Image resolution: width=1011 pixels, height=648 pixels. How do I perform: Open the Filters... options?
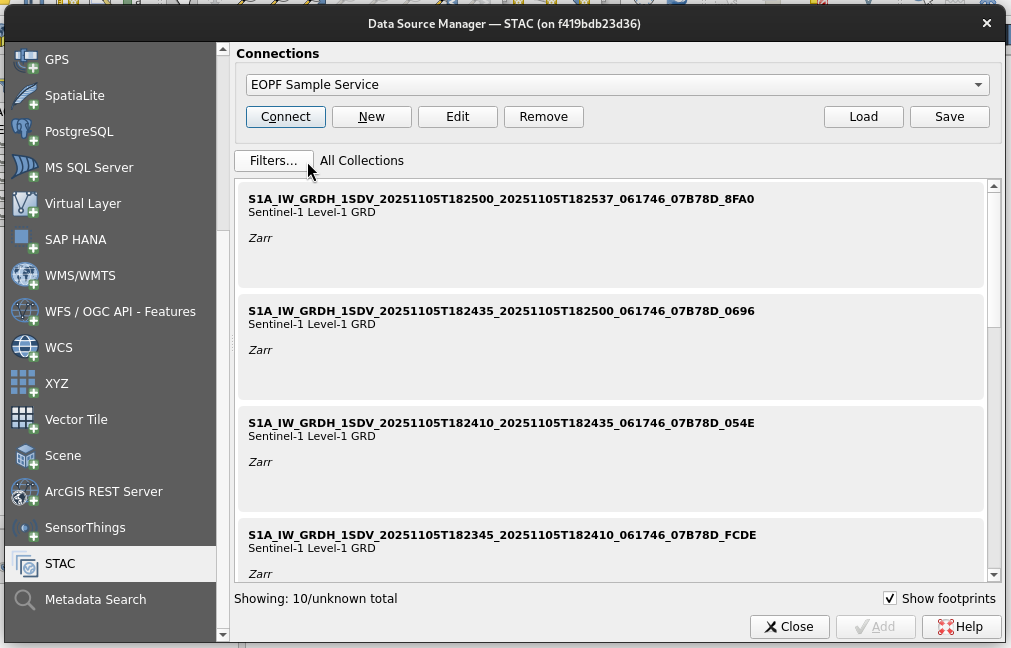click(x=273, y=161)
